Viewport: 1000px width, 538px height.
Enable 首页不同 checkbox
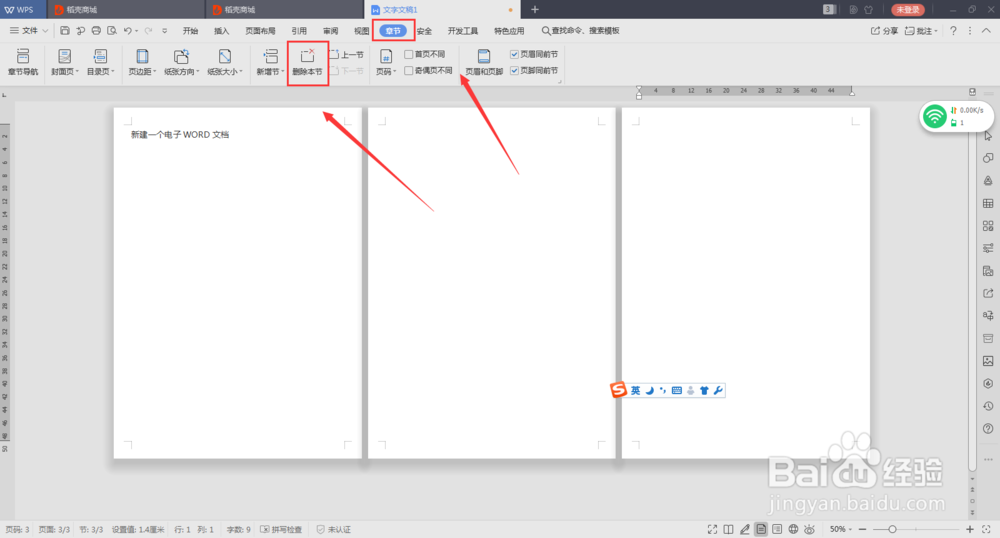coord(409,54)
